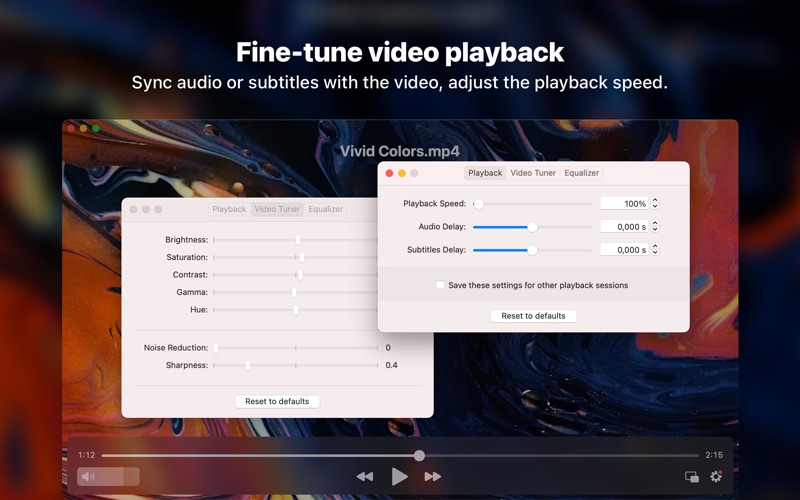
Task: Click the Playback Speed 100% field
Action: [x=624, y=204]
